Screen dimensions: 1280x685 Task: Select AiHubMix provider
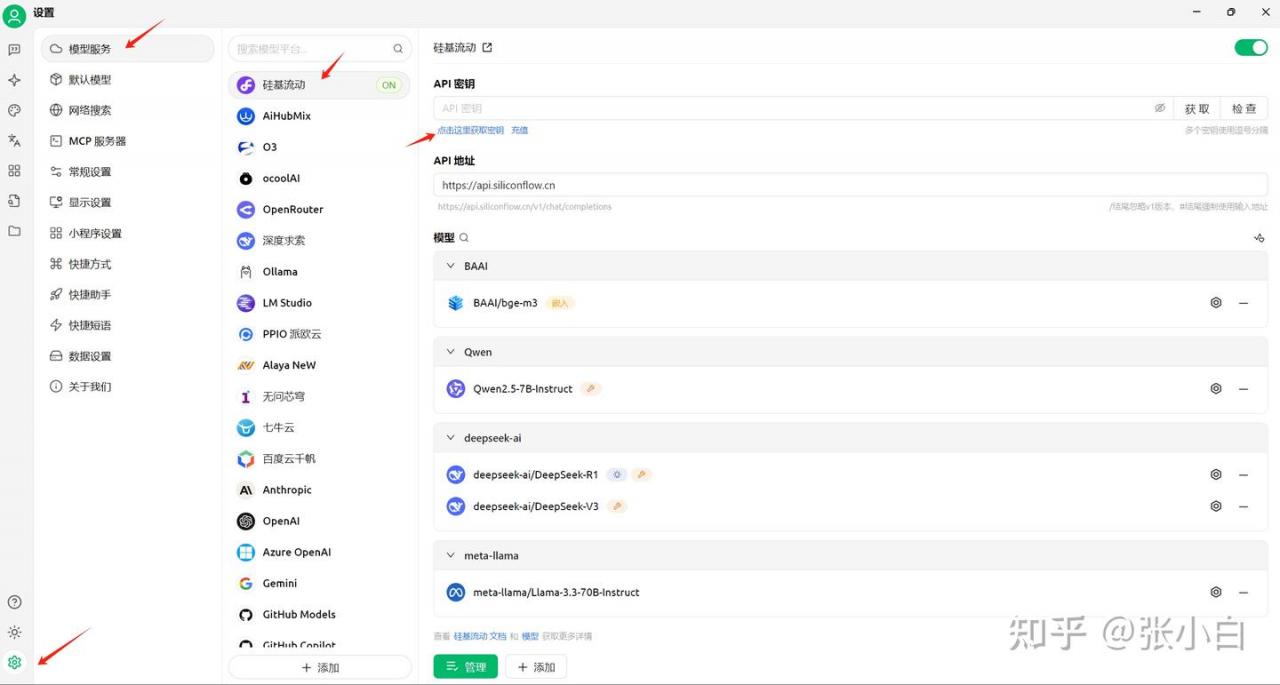[x=320, y=116]
